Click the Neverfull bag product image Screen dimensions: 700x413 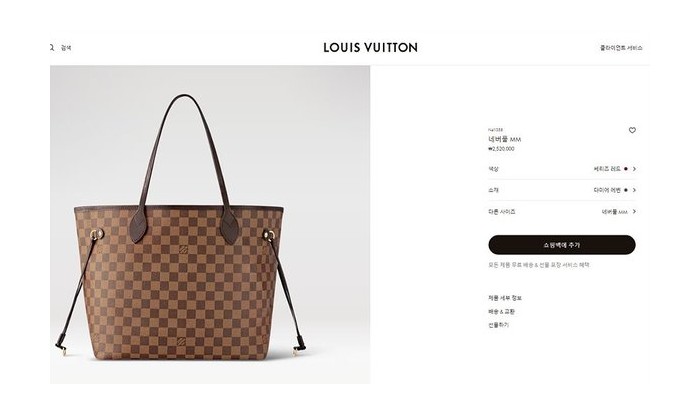point(210,225)
